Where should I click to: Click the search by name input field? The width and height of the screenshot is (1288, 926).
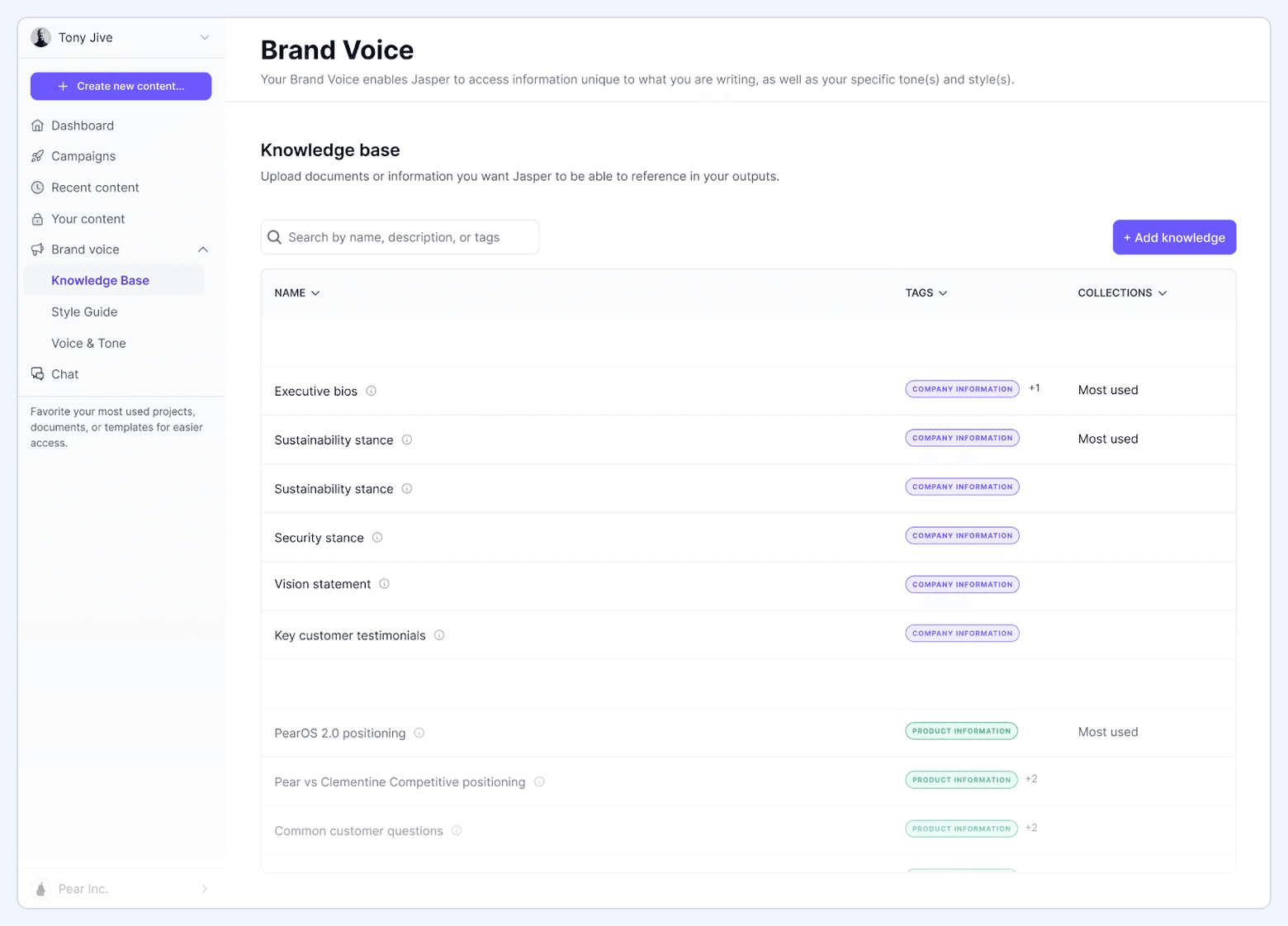point(400,237)
